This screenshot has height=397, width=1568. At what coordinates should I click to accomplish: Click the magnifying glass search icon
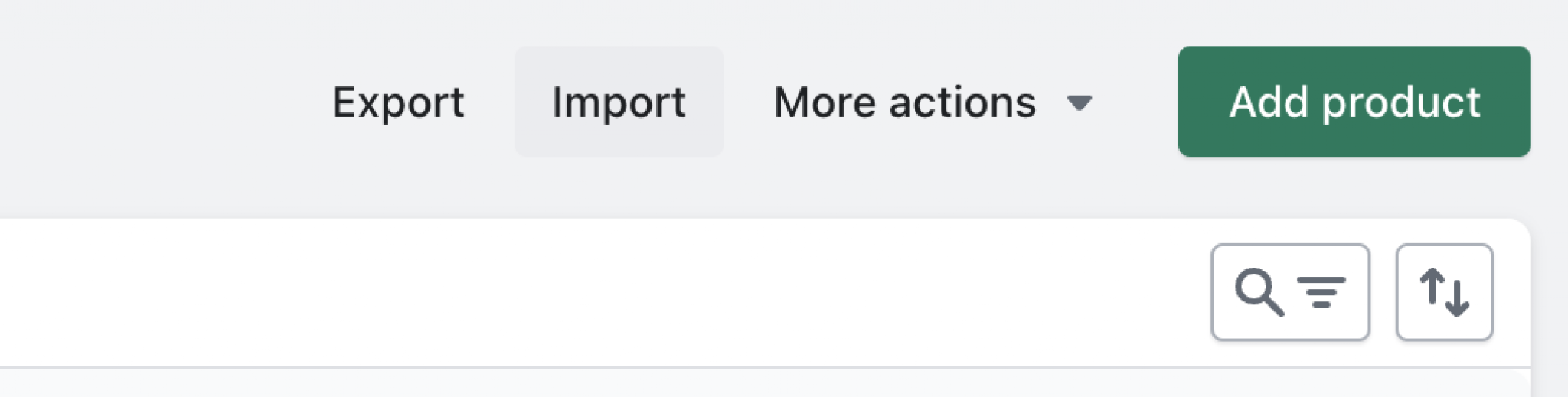[1258, 292]
